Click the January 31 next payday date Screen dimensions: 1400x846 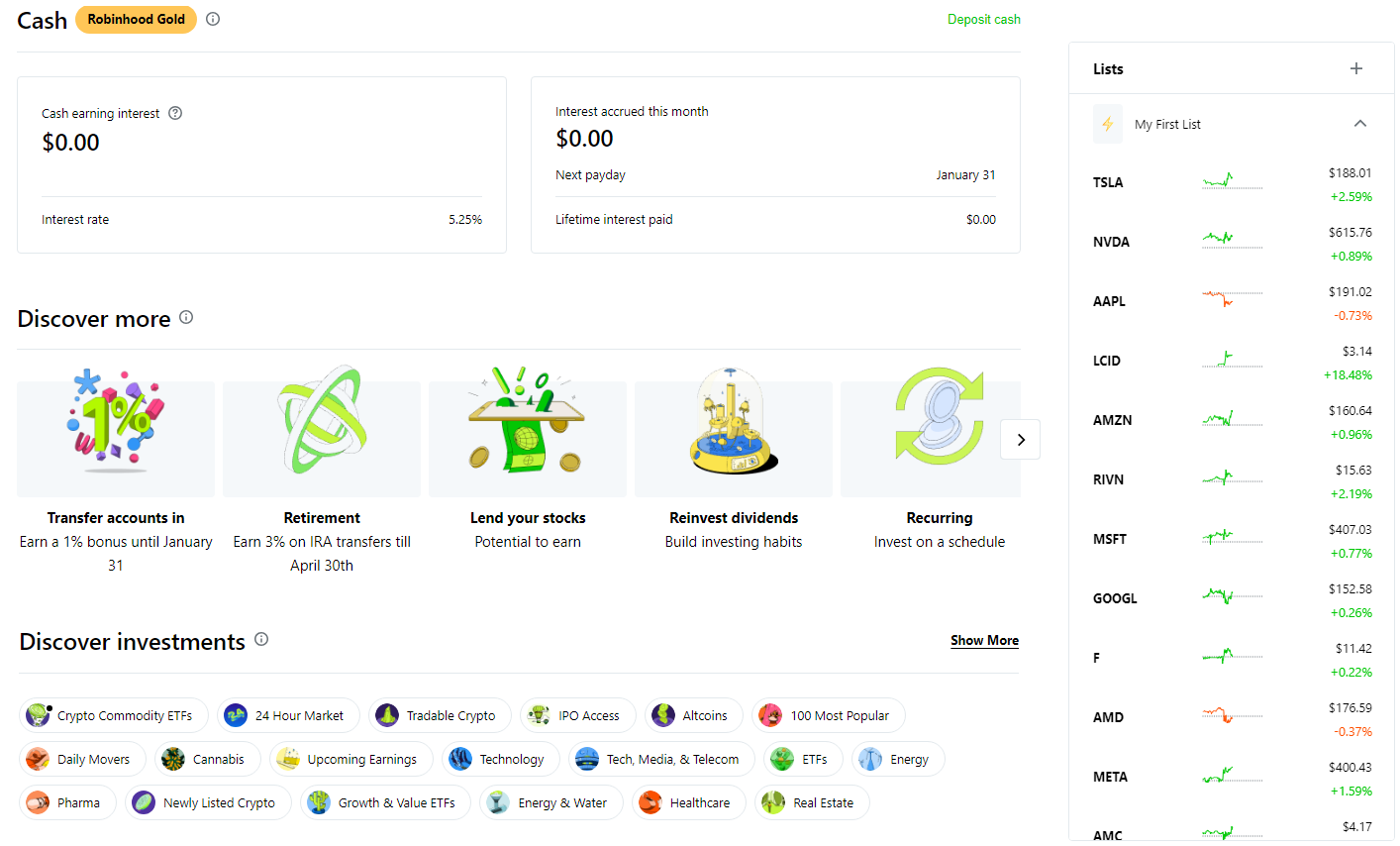tap(966, 175)
